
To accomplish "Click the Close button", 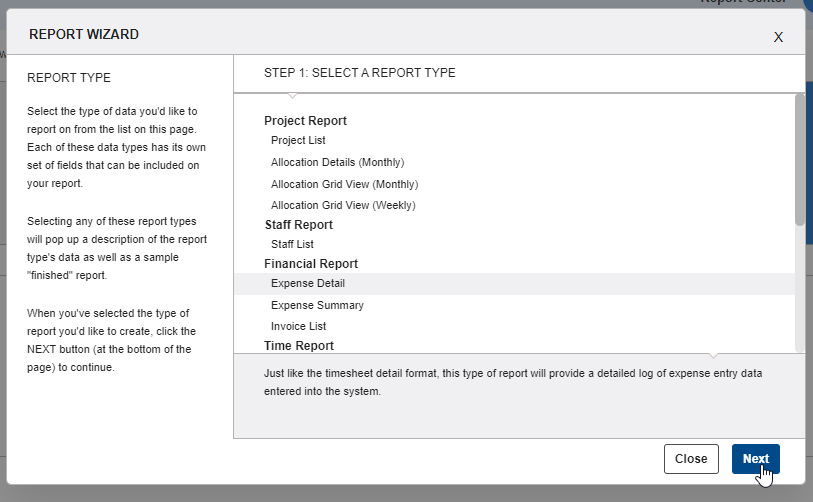I will tap(691, 459).
